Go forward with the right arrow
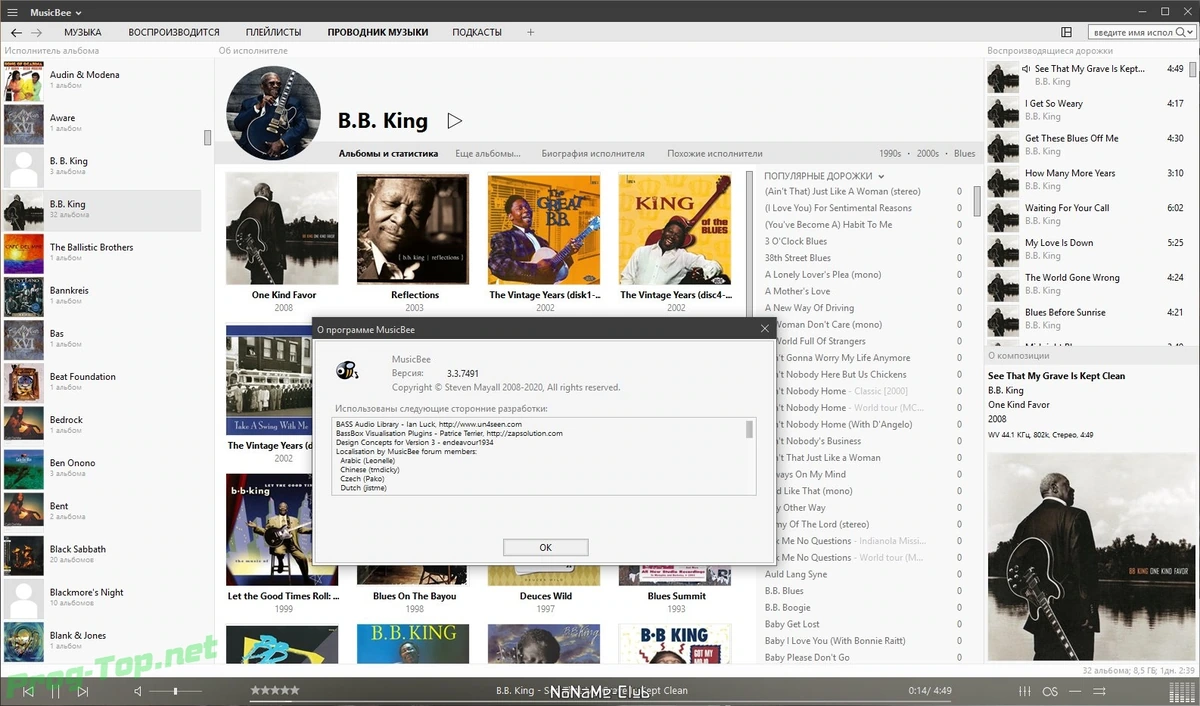This screenshot has height=706, width=1200. (x=37, y=32)
